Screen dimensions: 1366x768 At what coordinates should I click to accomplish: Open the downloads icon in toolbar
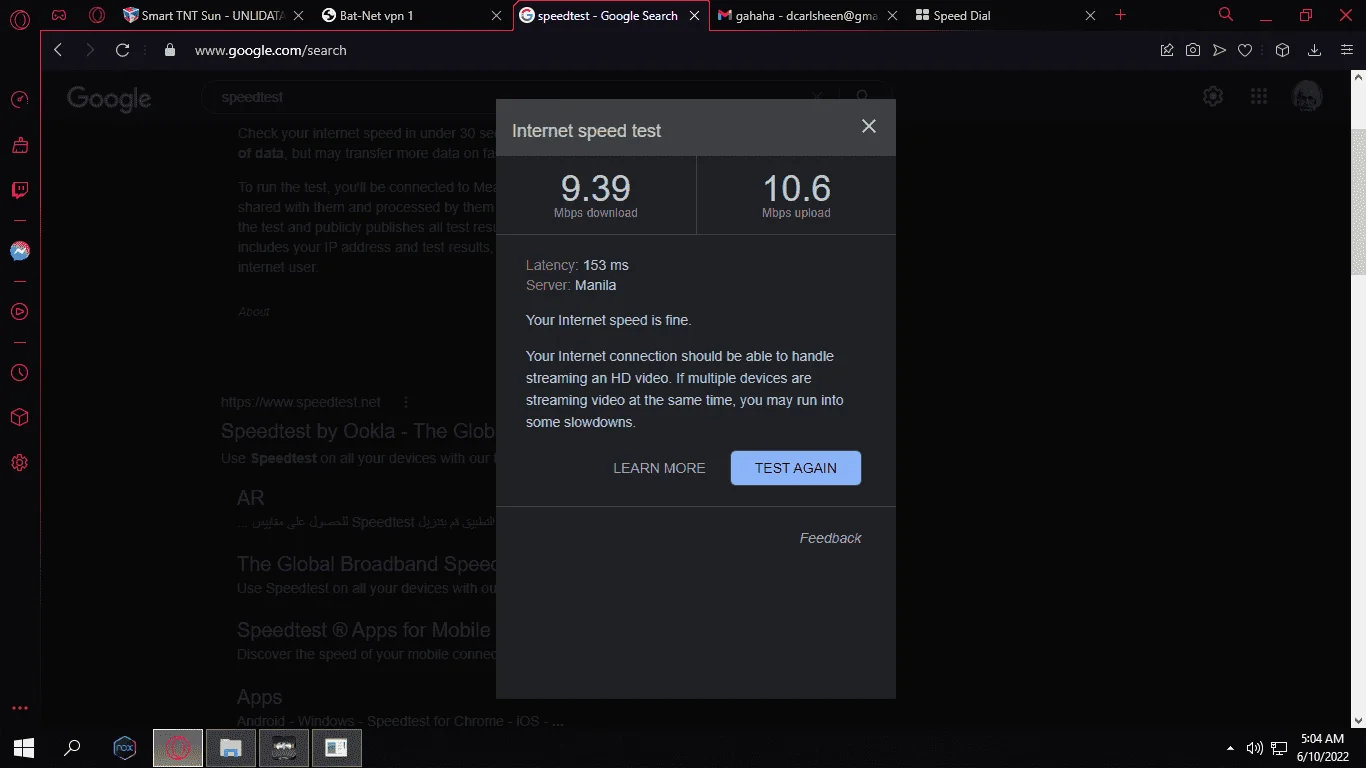click(x=1315, y=50)
